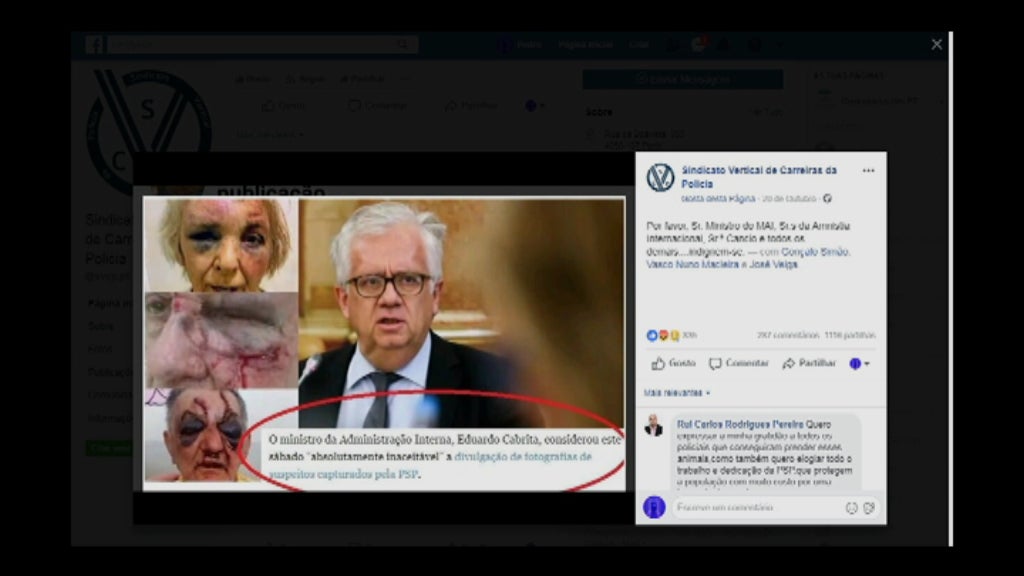
Task: Click the Gosto desta Página link
Action: click(715, 199)
